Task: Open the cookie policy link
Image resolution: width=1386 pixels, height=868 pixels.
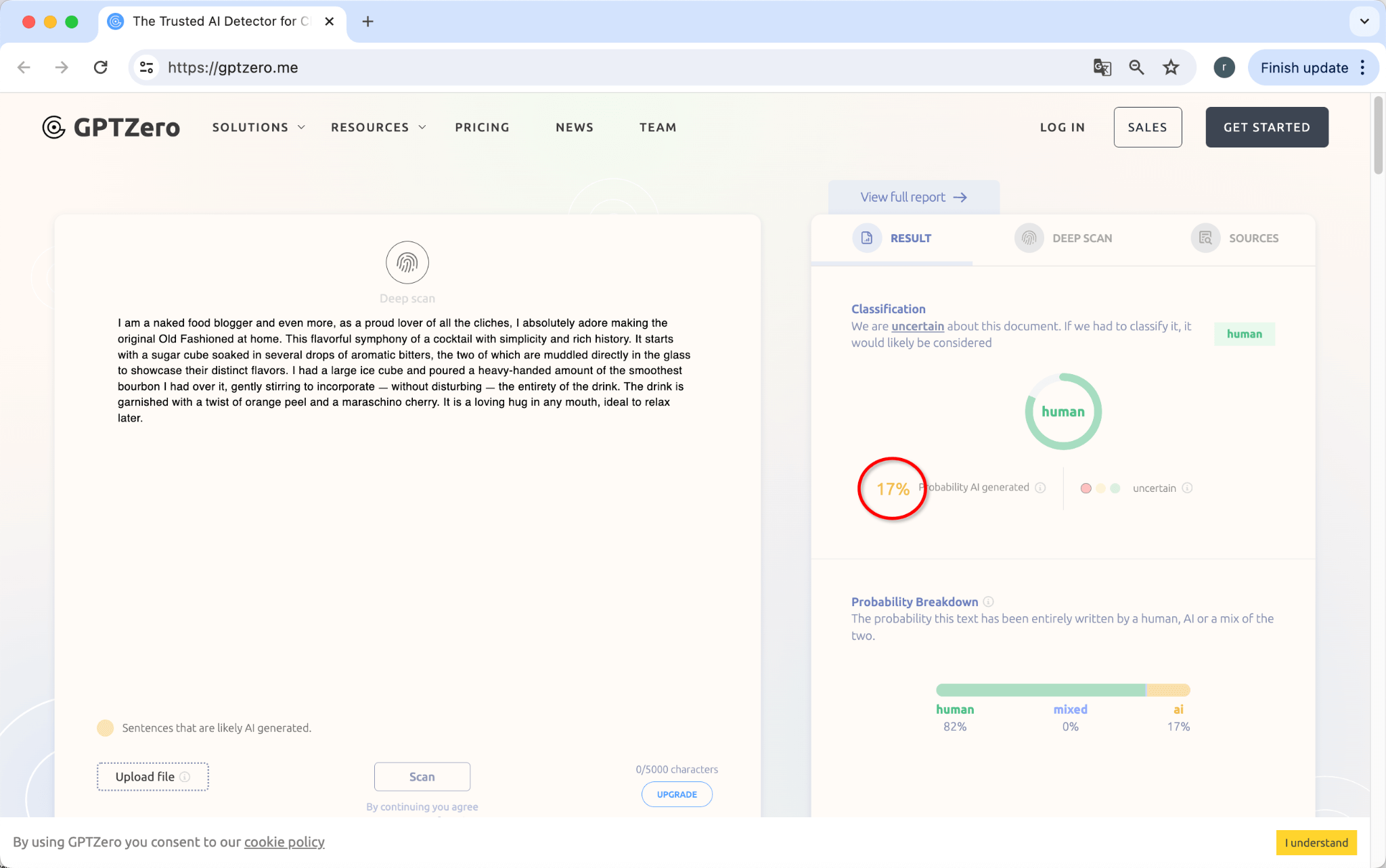Action: (x=284, y=842)
